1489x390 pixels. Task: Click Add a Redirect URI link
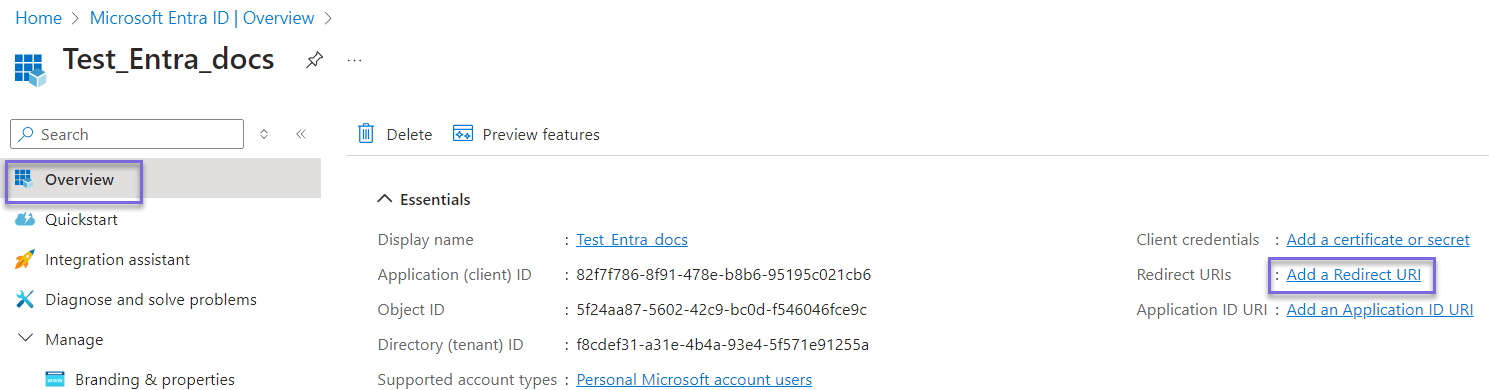pos(1353,275)
